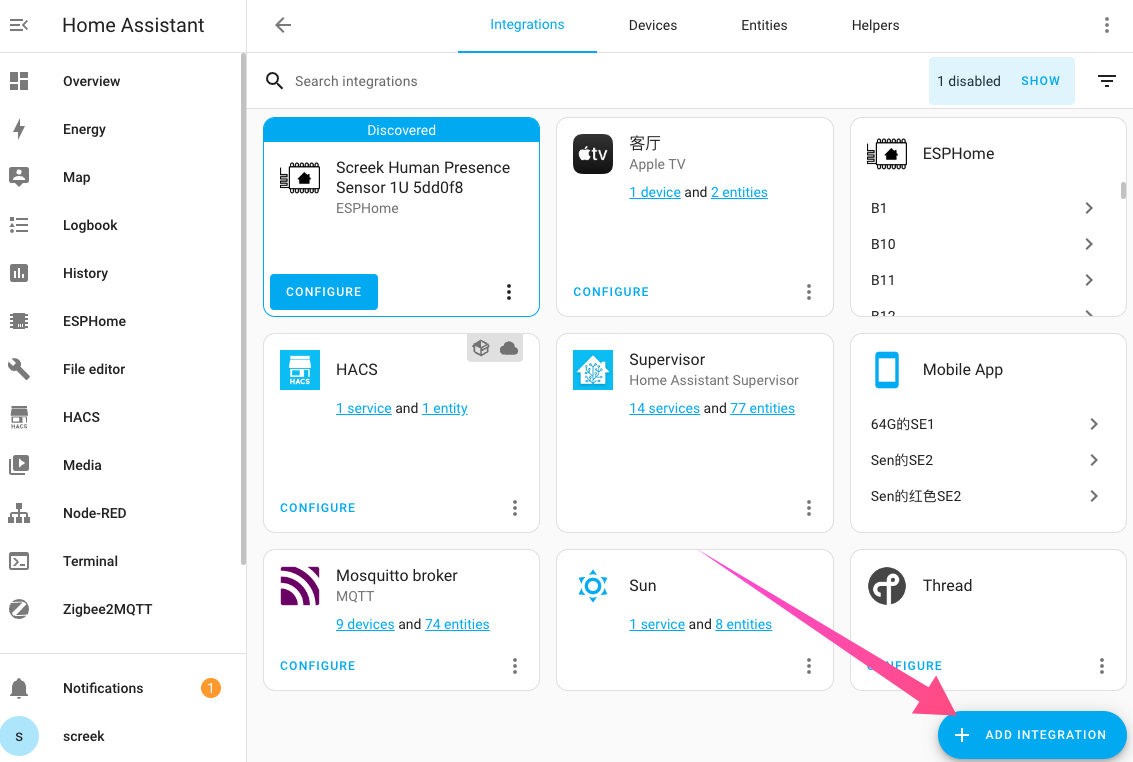The width and height of the screenshot is (1133, 762).
Task: Open three-dot menu on Mosquitto broker card
Action: click(x=515, y=666)
